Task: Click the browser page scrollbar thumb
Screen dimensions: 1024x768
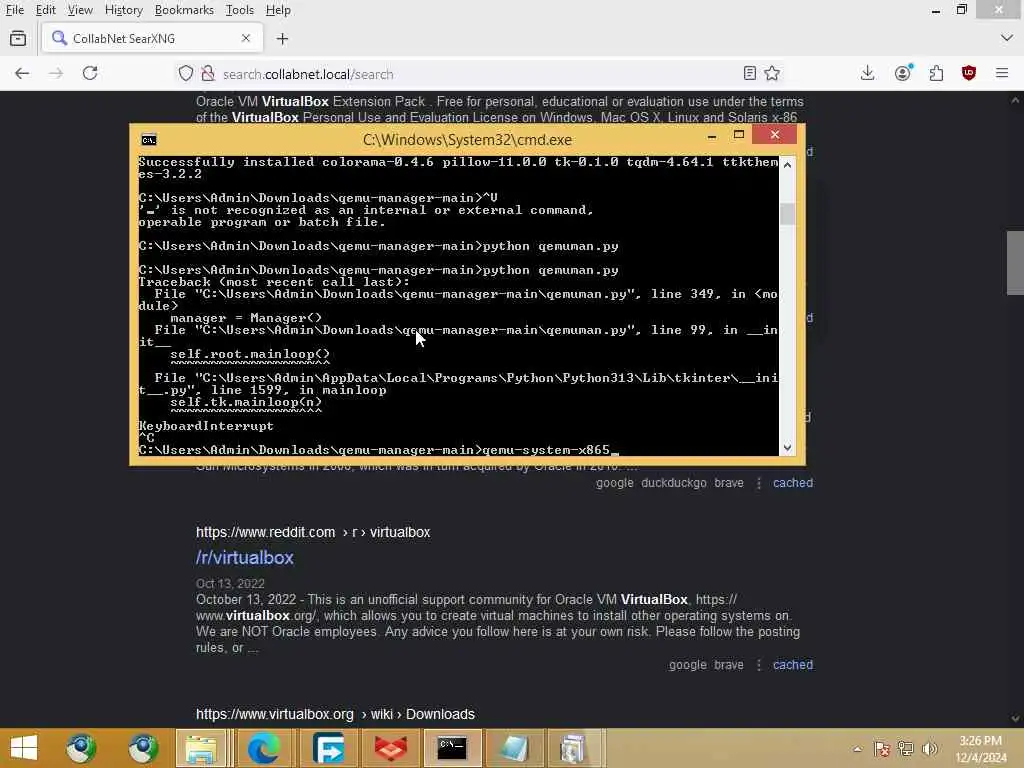Action: (1015, 263)
